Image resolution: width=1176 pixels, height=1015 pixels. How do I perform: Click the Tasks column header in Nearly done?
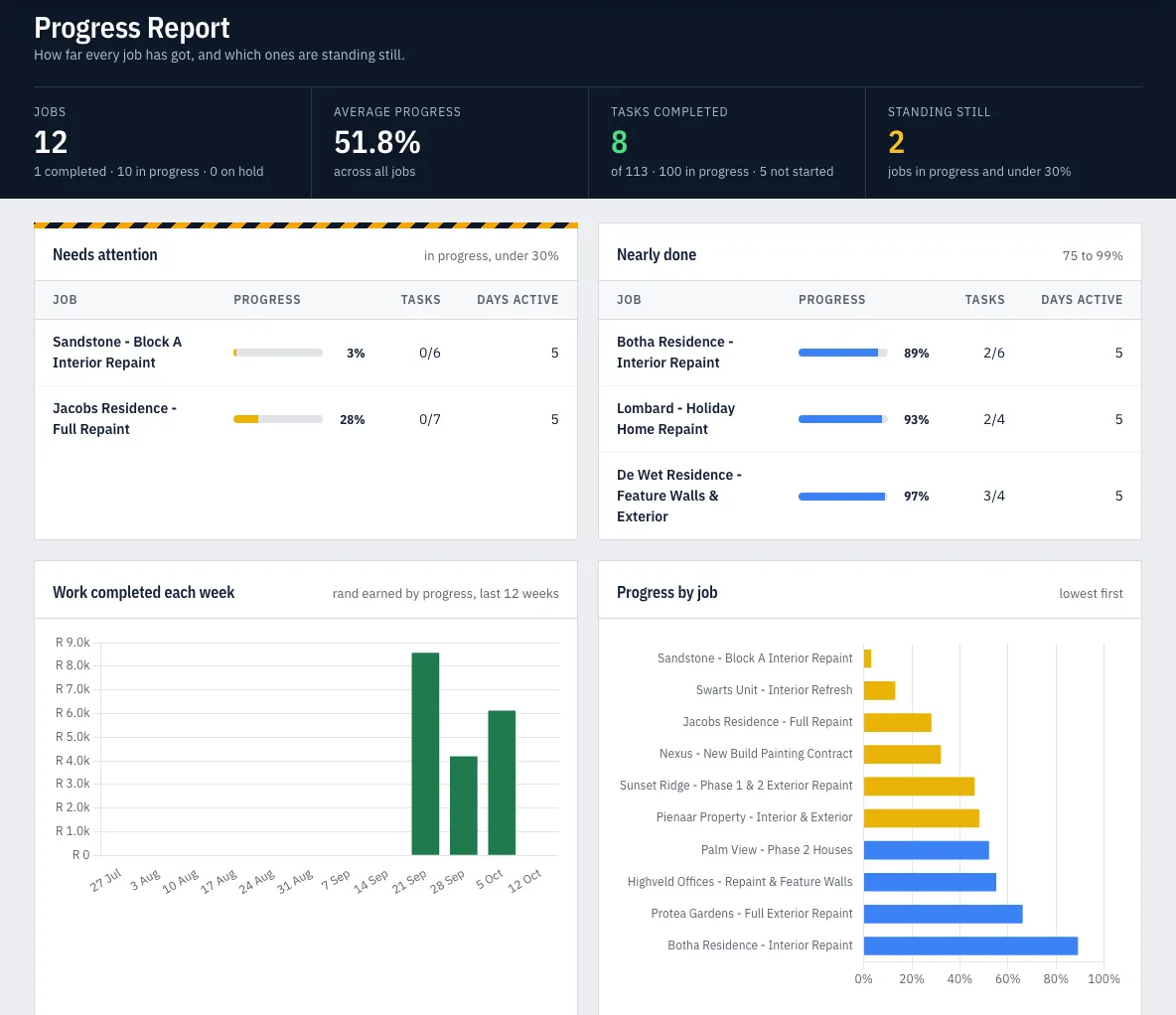point(984,299)
